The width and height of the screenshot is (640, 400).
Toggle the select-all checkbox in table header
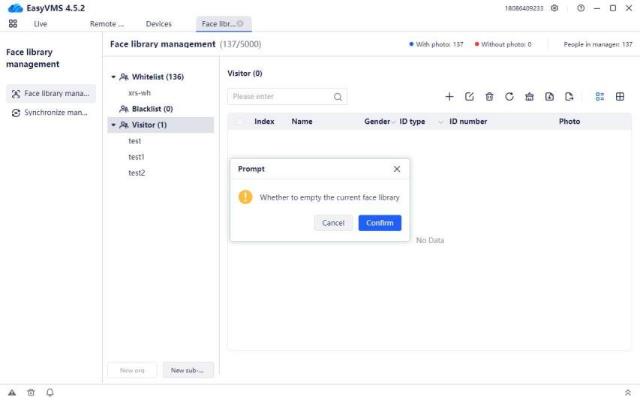tap(240, 121)
